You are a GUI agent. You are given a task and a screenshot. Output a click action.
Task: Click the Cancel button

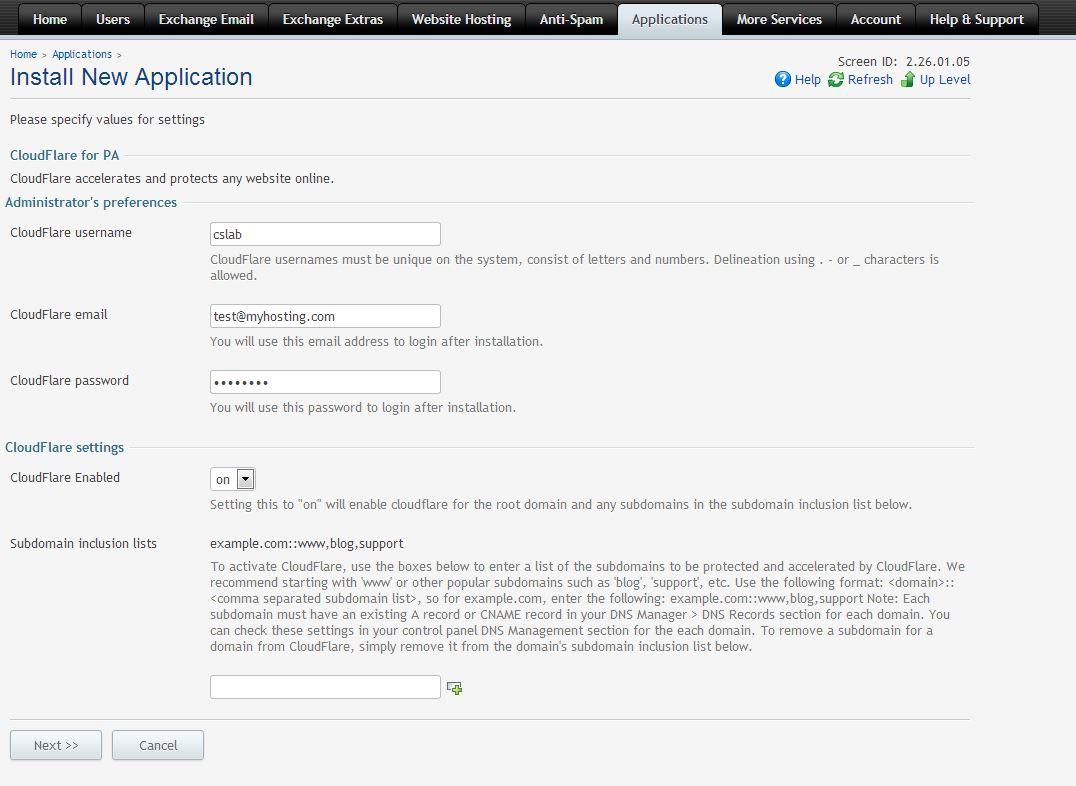[x=158, y=745]
